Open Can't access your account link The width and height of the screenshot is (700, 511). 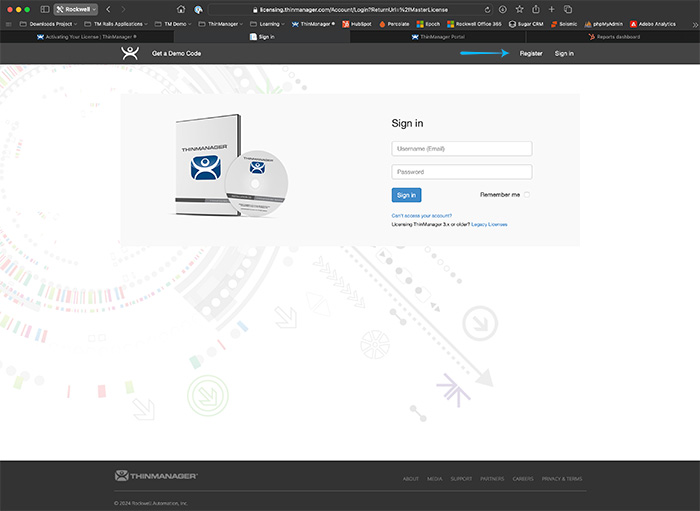421,216
